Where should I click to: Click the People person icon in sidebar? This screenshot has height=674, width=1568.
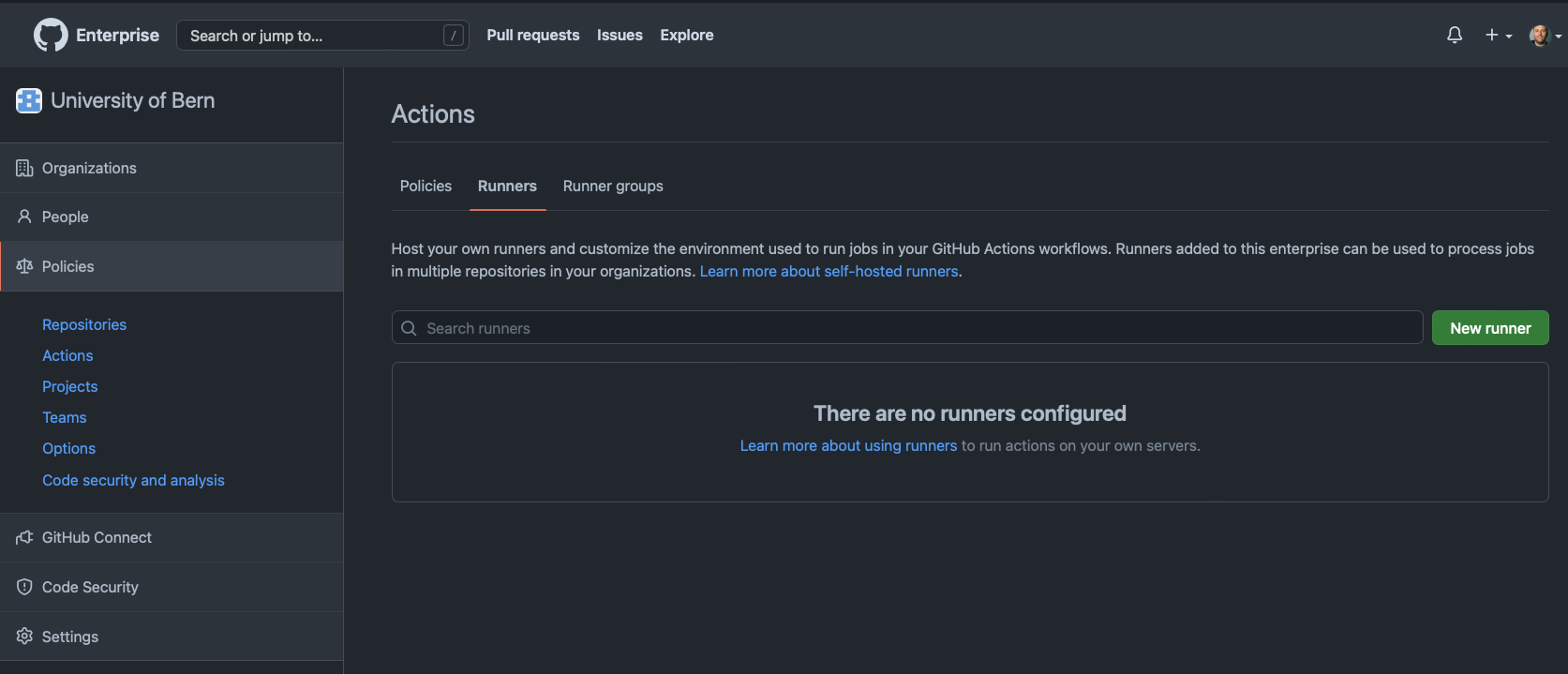[24, 217]
